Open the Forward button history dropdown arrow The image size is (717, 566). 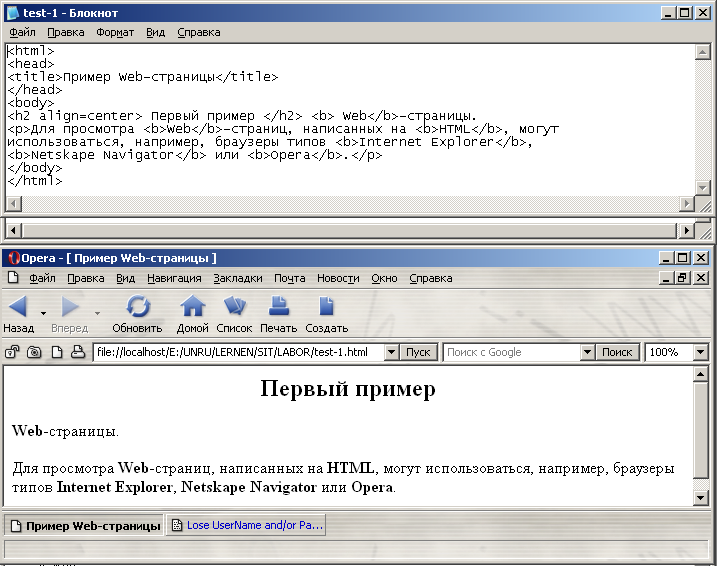(97, 313)
